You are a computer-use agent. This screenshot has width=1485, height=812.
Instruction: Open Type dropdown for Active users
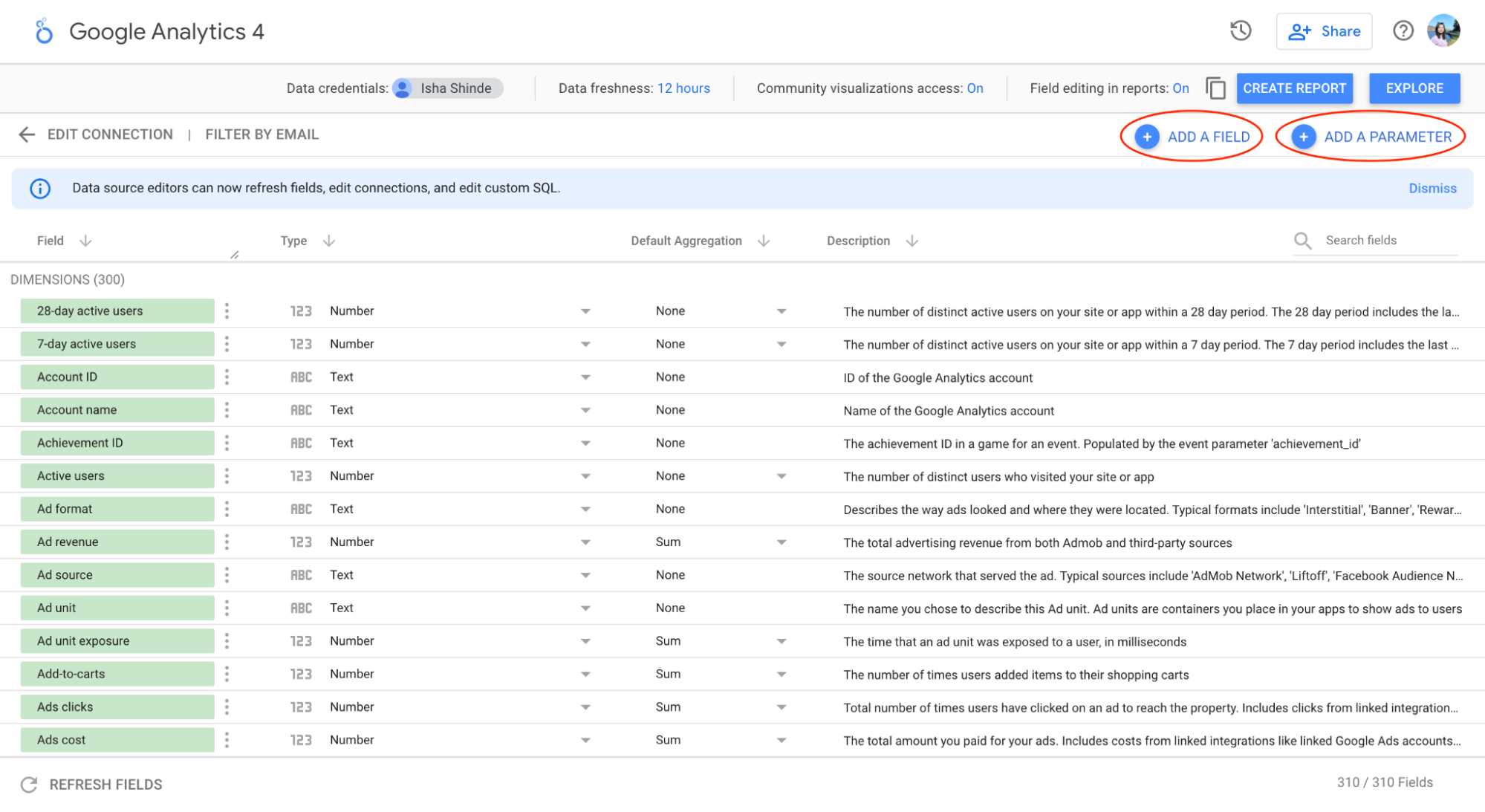tap(585, 476)
